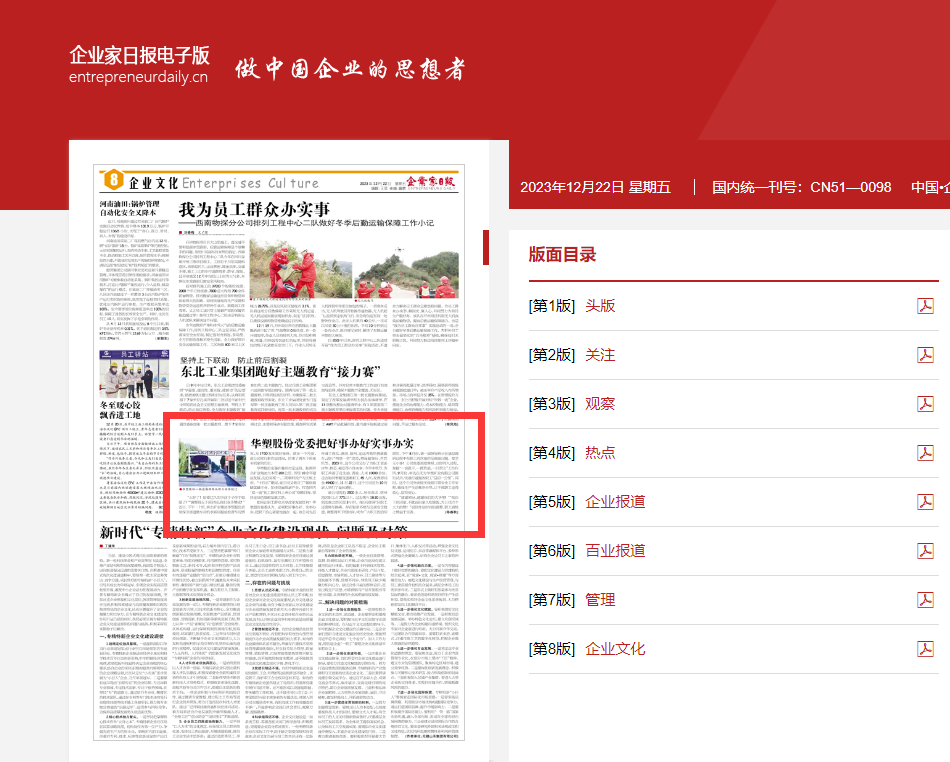This screenshot has width=950, height=762.
Task: Open the 头版 page link
Action: 600,306
